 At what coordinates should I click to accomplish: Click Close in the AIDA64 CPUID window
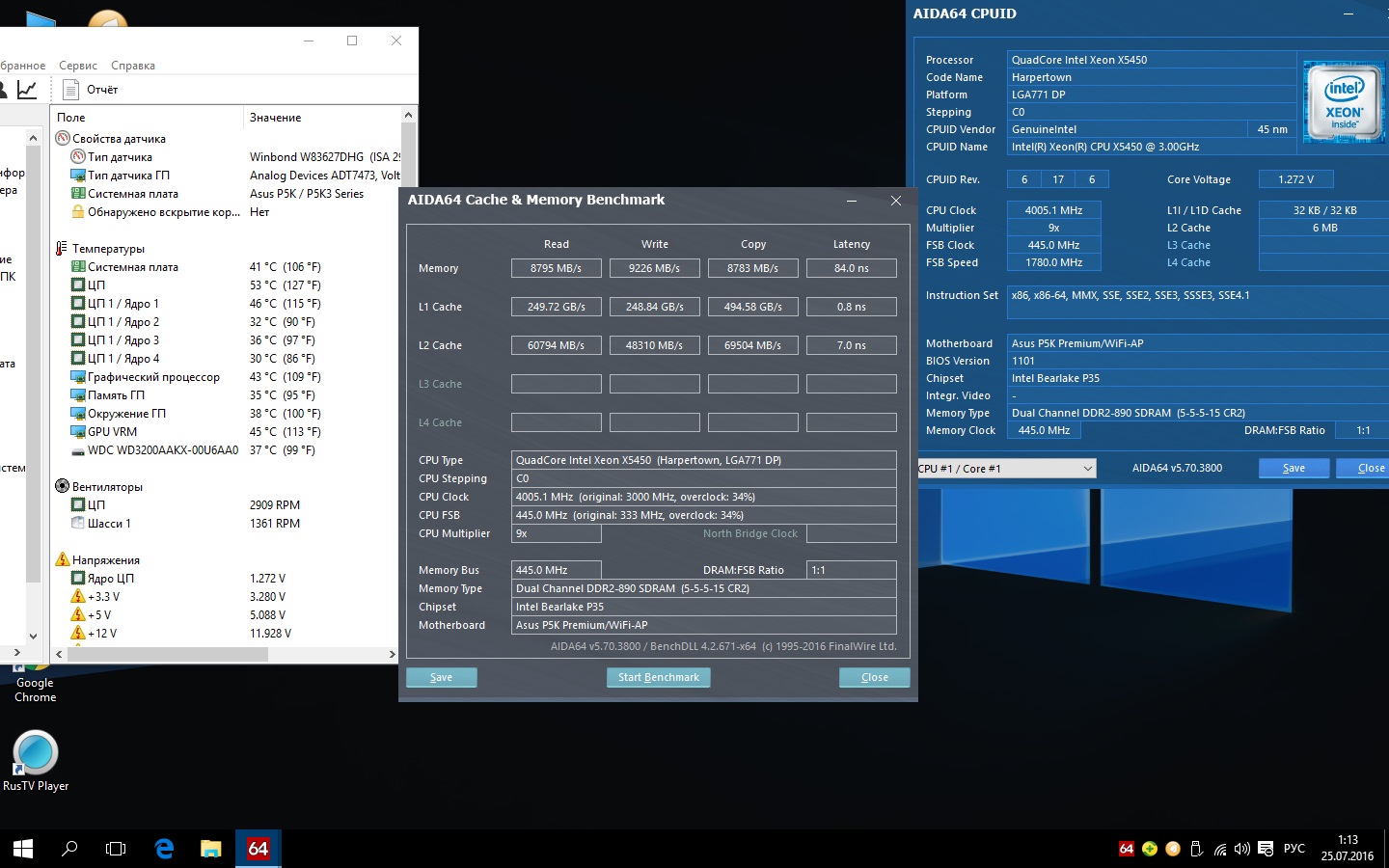pos(1364,468)
